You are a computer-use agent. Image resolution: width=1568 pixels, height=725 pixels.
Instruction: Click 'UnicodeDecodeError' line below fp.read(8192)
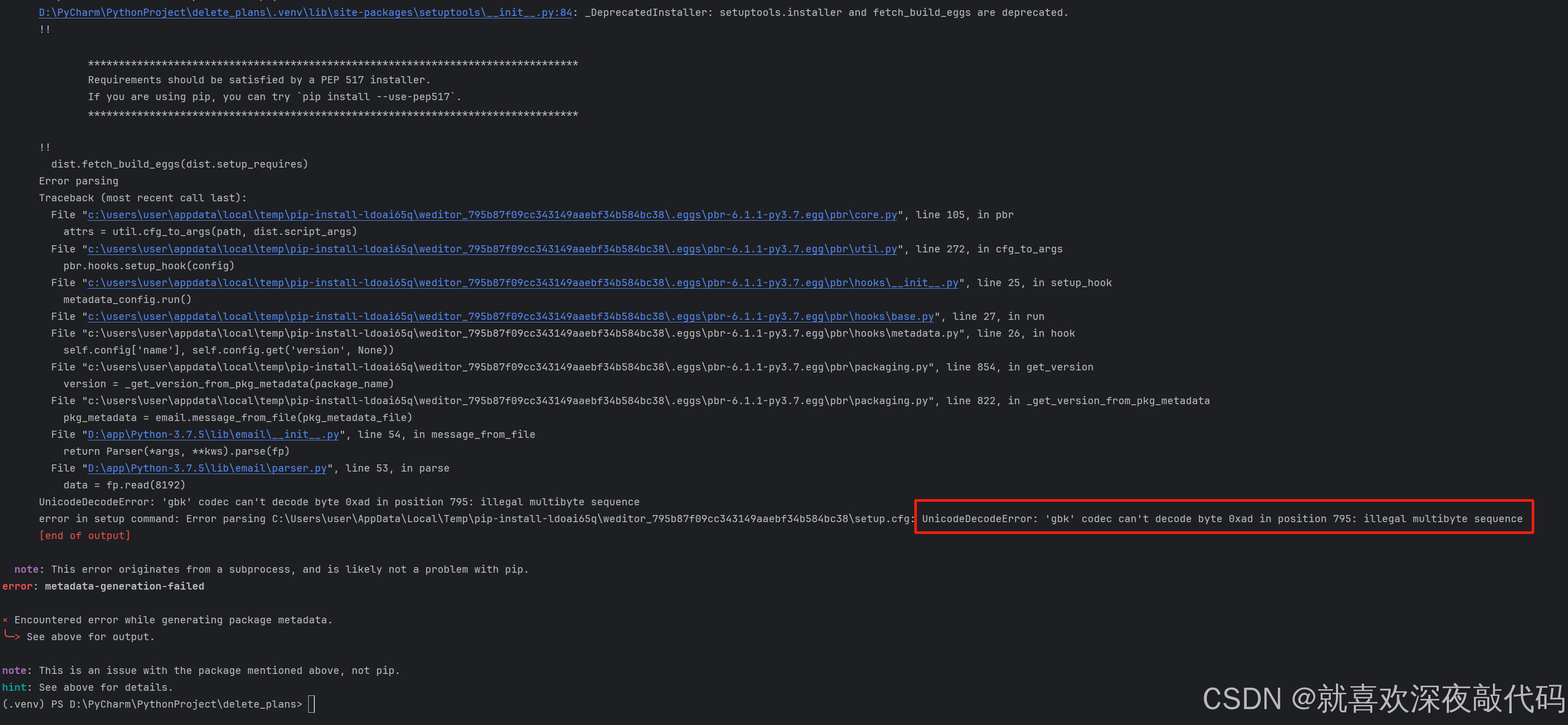click(339, 502)
